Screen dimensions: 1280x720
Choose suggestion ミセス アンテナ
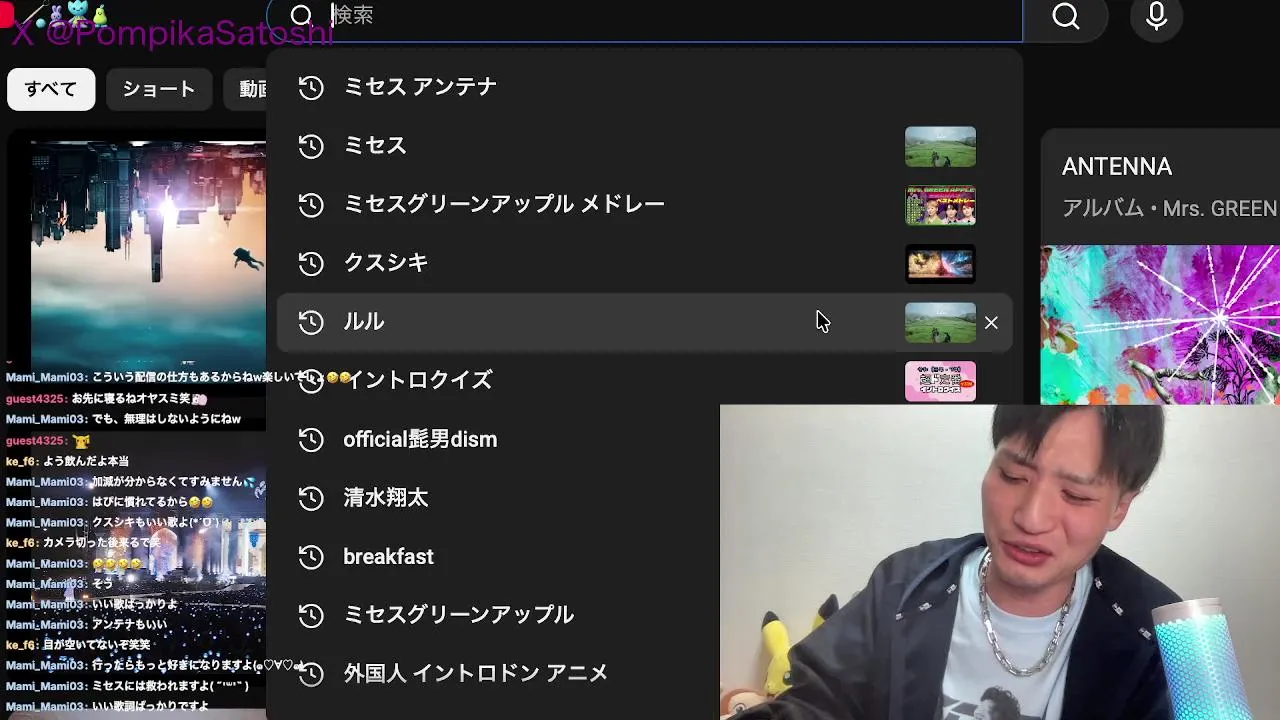click(x=644, y=87)
